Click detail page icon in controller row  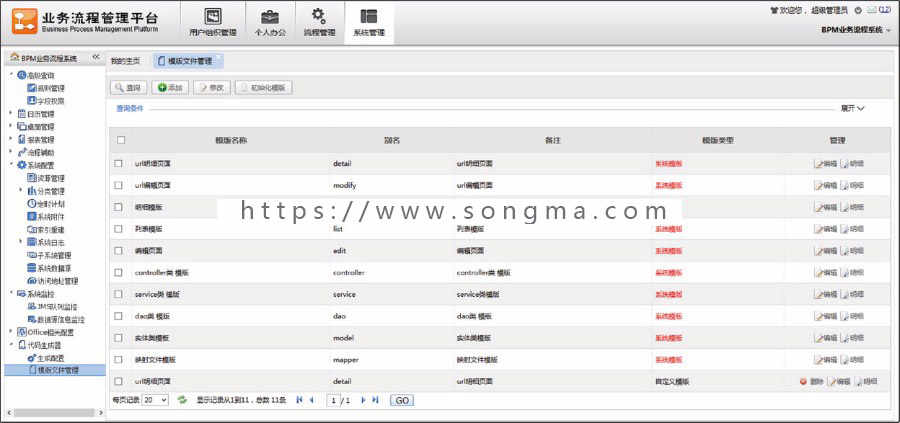844,273
